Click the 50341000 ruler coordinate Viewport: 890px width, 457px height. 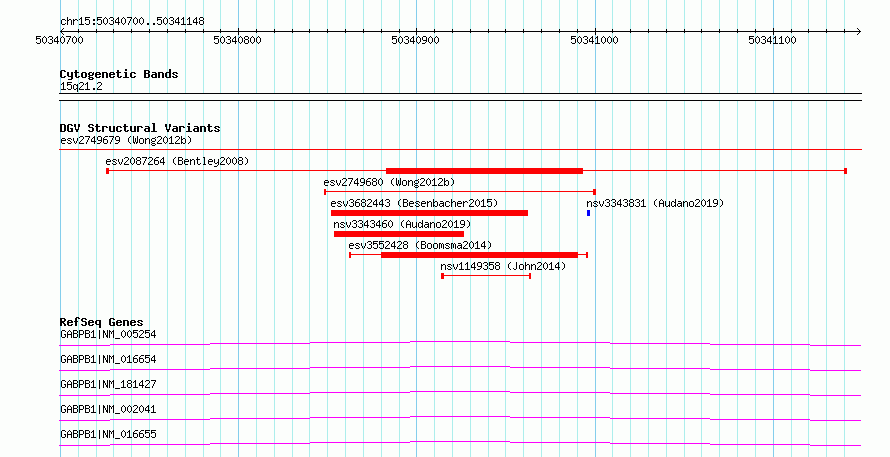pos(594,40)
